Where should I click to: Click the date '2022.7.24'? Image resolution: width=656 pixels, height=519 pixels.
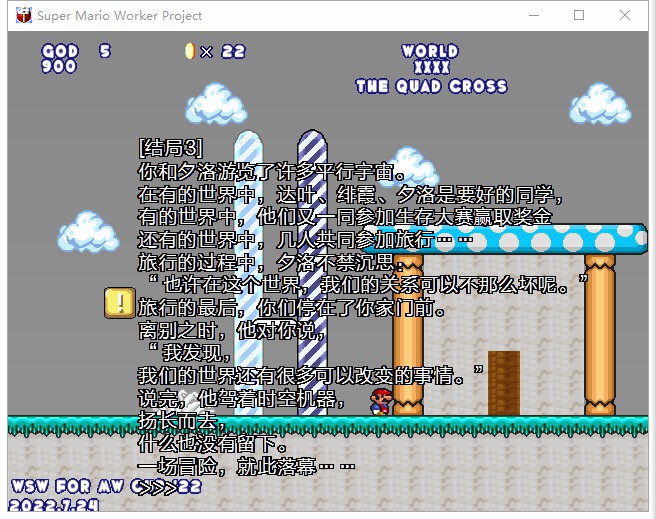coord(54,505)
